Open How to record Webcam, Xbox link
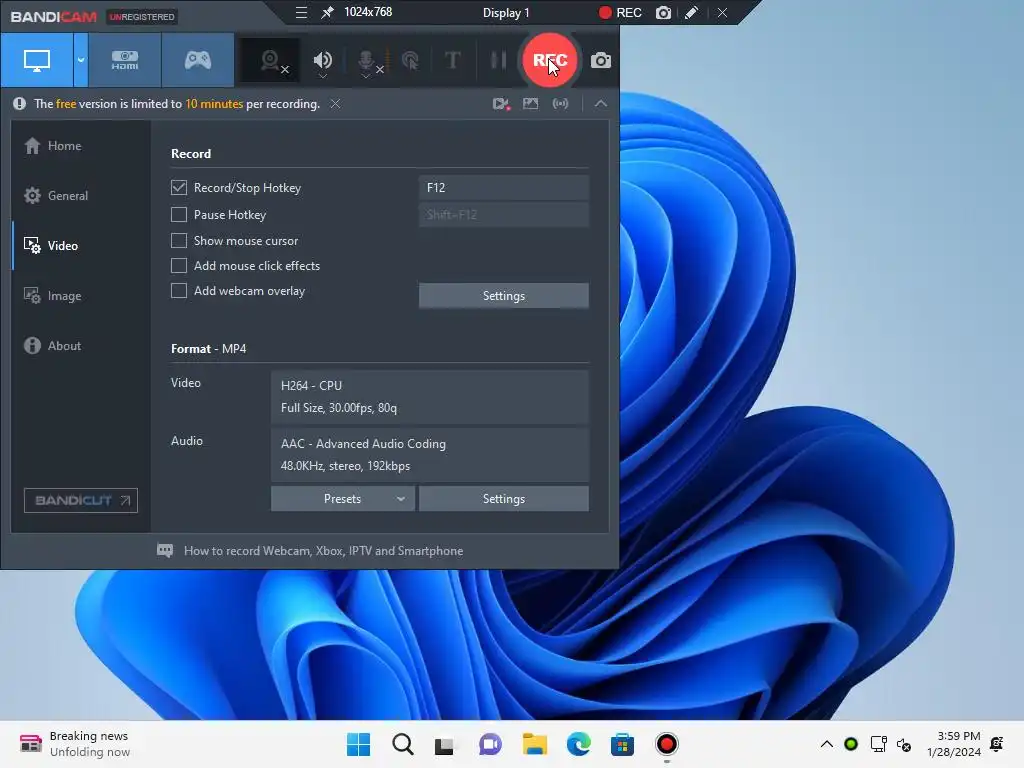1024x768 pixels. click(323, 551)
